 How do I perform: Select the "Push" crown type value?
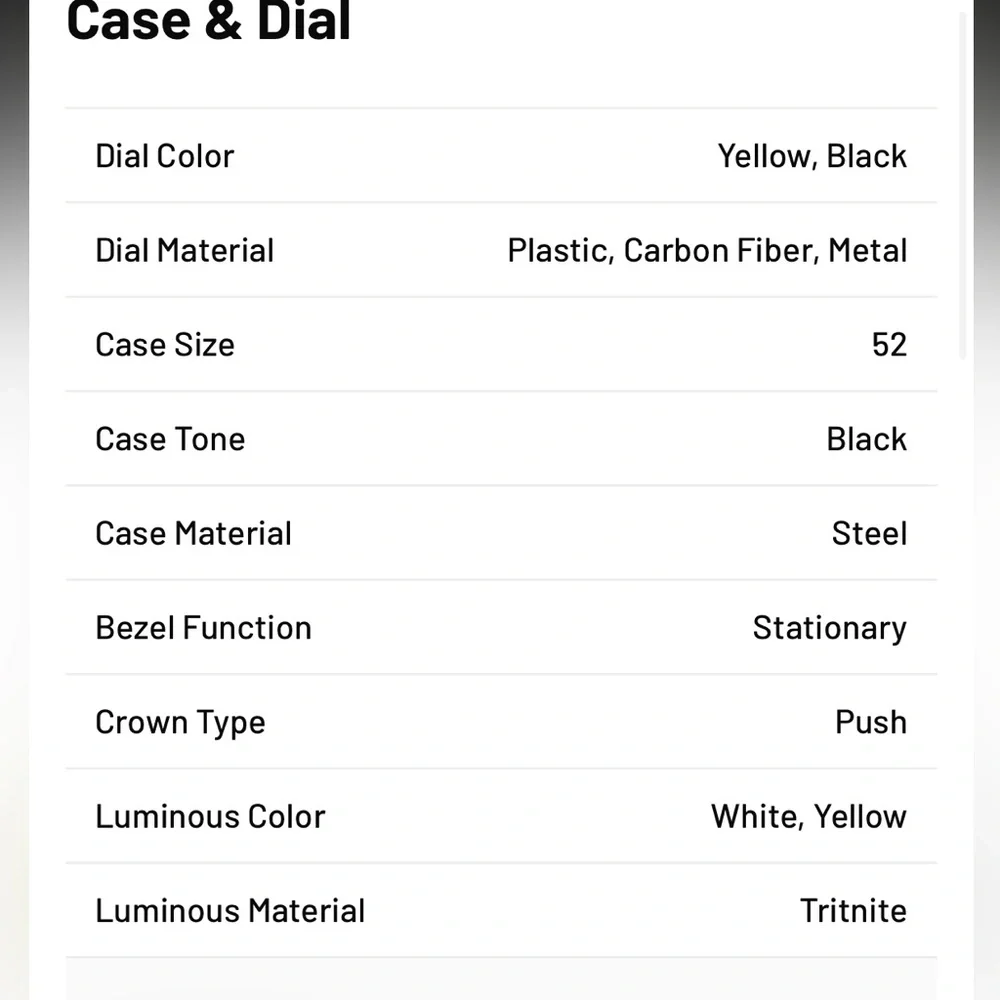pyautogui.click(x=870, y=722)
